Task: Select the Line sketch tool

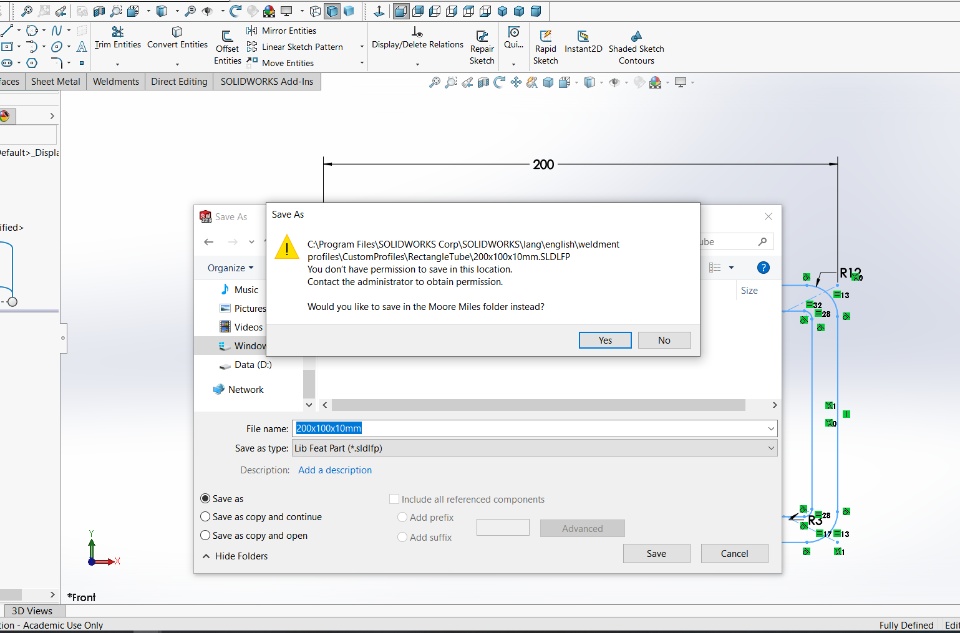Action: tap(7, 31)
